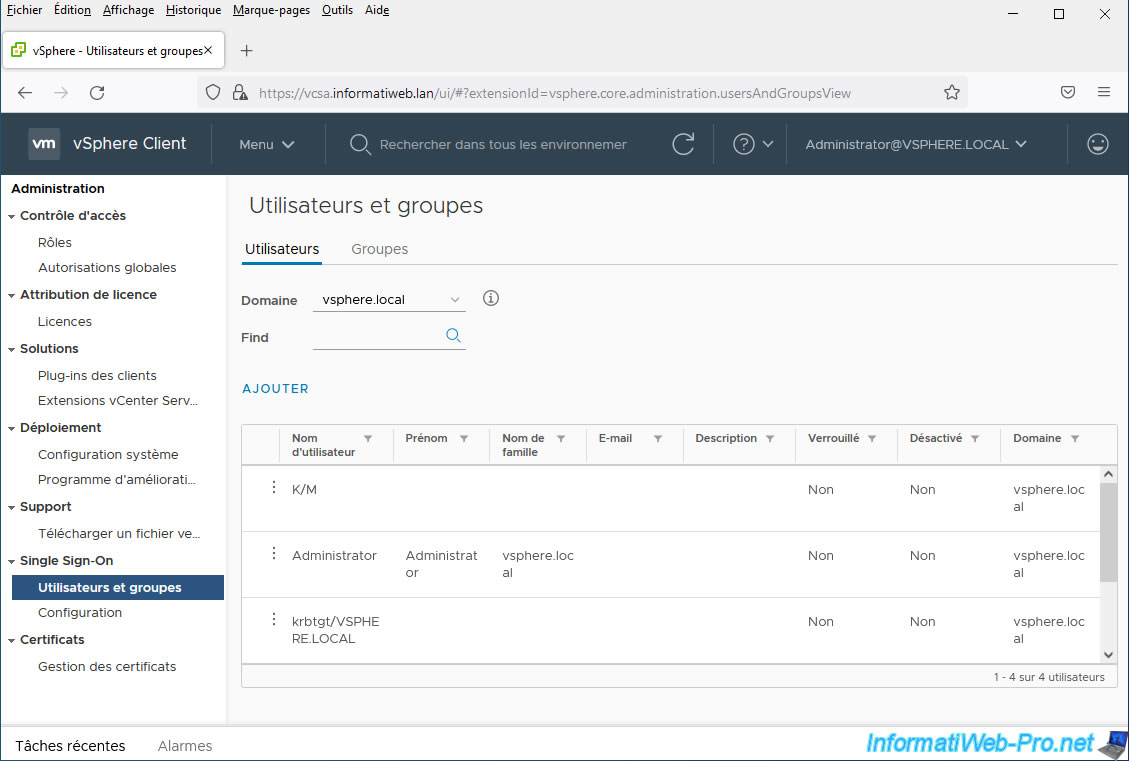
Task: Filter the Nom d'utilisateur column
Action: [x=368, y=438]
